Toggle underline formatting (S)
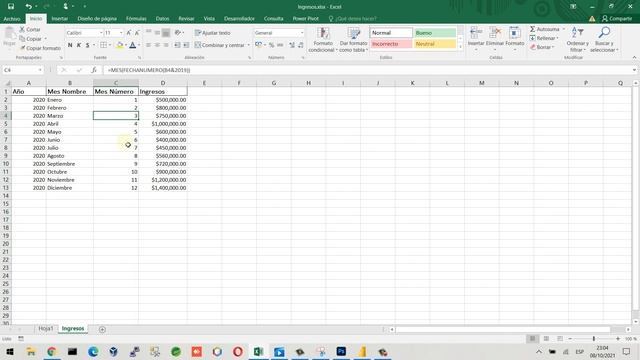The height and width of the screenshot is (360, 640). click(x=87, y=45)
